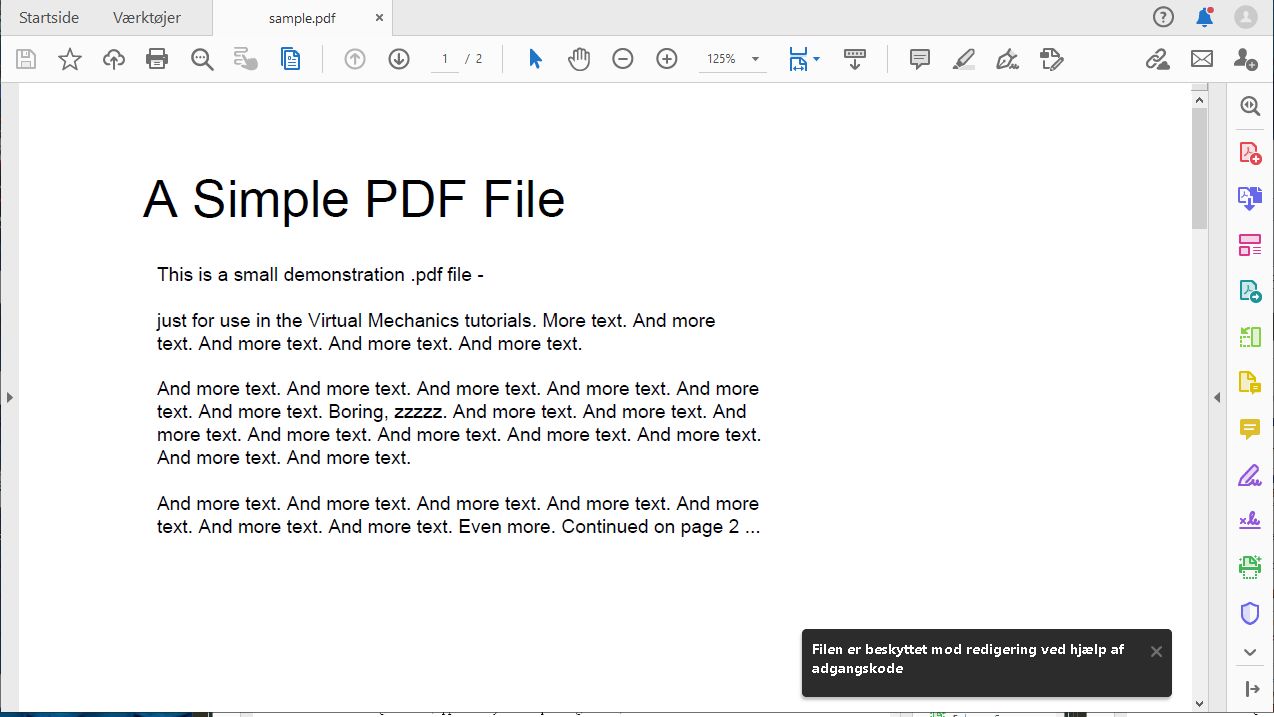Click the 'Boring, zzzzz' text

[387, 412]
